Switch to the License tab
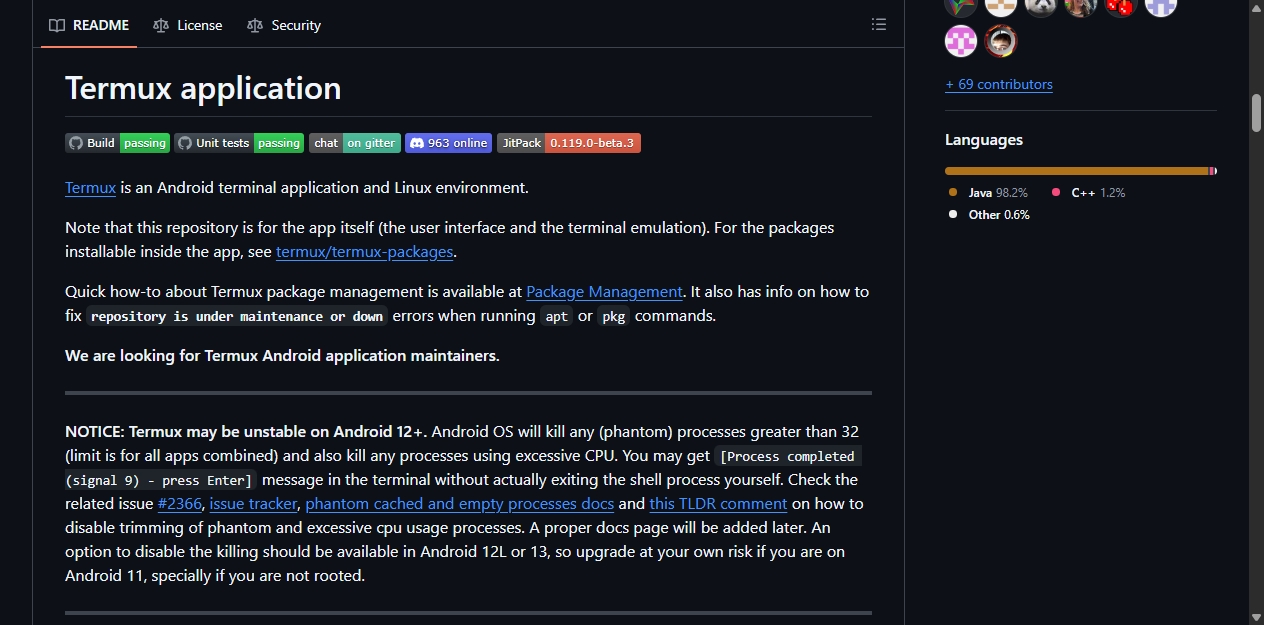 click(x=188, y=25)
